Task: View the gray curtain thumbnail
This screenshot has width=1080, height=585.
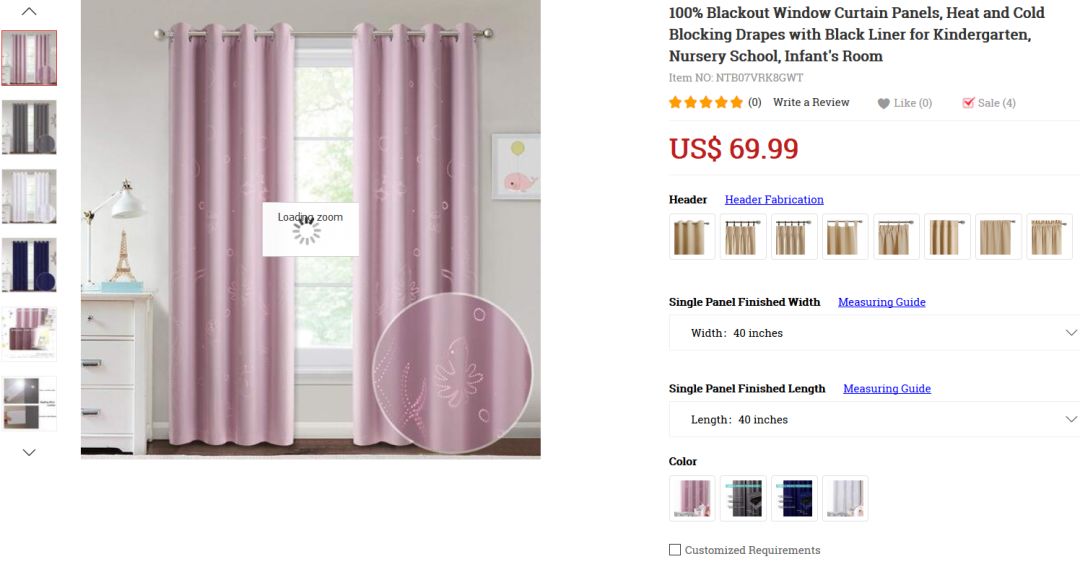Action: (x=29, y=127)
